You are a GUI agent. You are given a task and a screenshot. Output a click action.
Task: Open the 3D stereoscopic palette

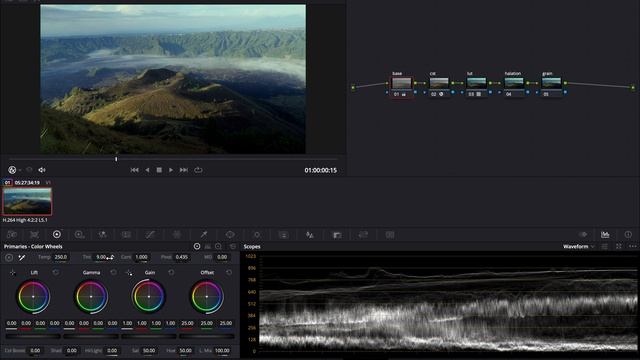pyautogui.click(x=390, y=235)
